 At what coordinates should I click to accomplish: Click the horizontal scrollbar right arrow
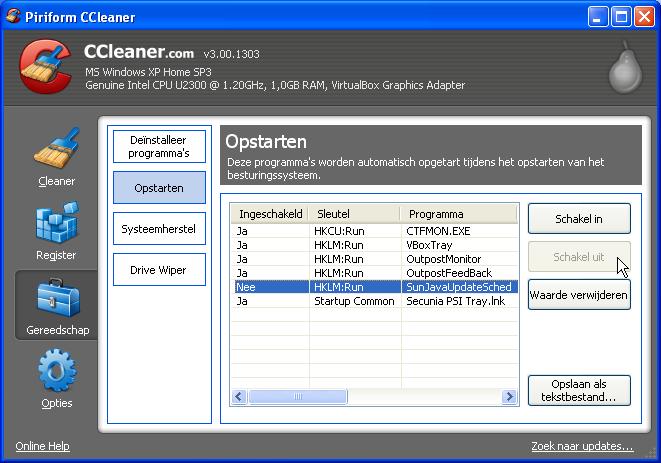tap(510, 397)
